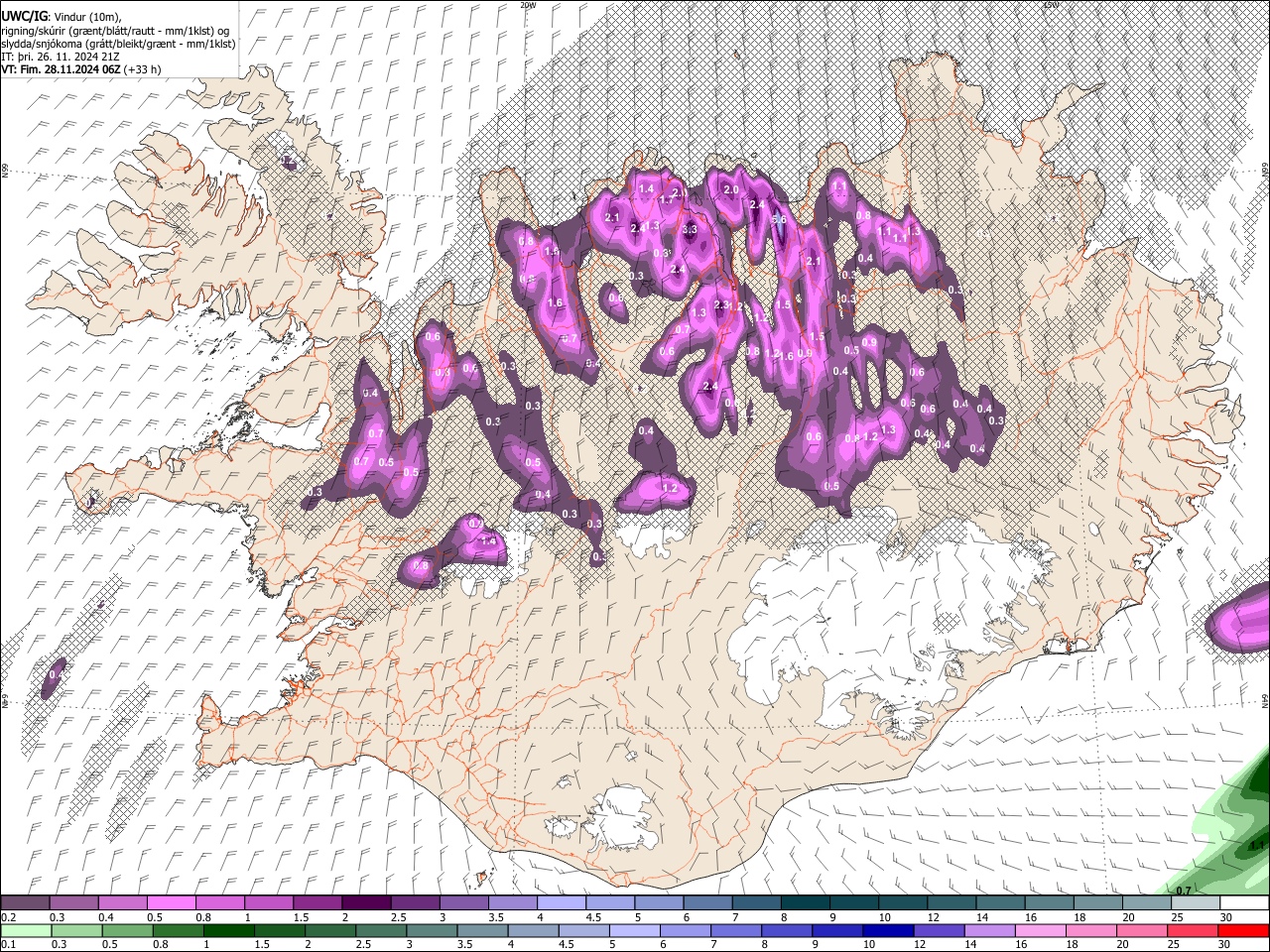The width and height of the screenshot is (1270, 952).
Task: Click the 'slydda/snjókoma' description line
Action: click(118, 44)
